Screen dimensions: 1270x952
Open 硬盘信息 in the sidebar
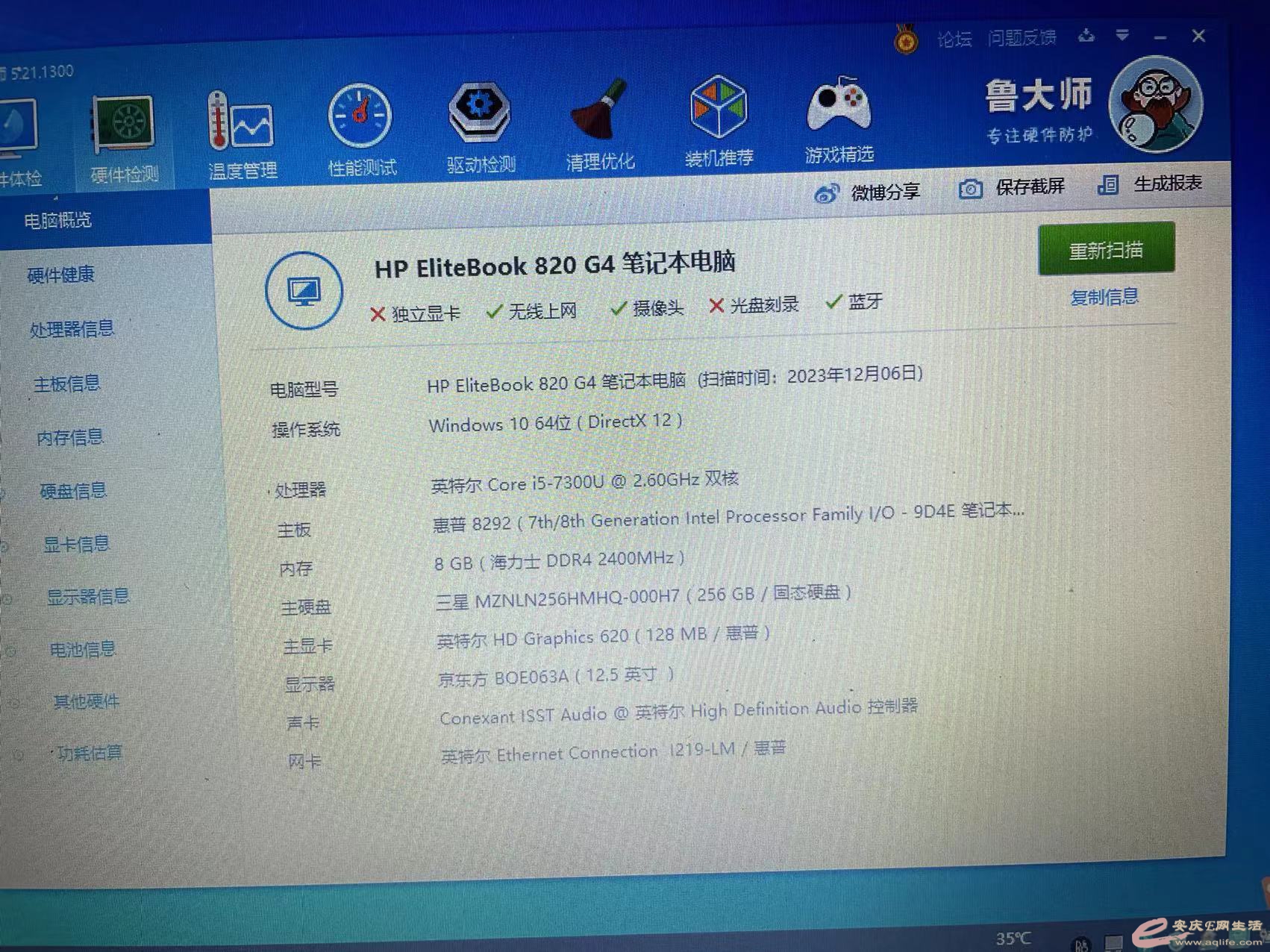[73, 491]
